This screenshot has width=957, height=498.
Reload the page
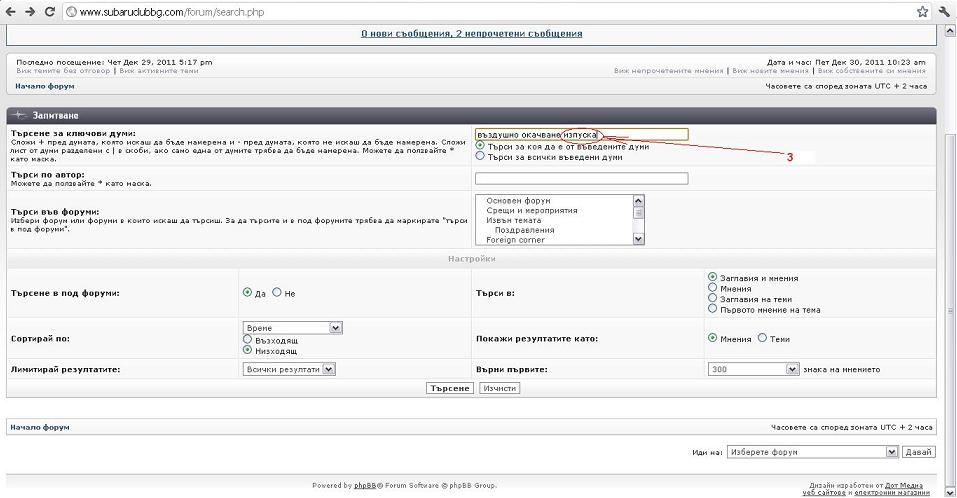(x=50, y=12)
